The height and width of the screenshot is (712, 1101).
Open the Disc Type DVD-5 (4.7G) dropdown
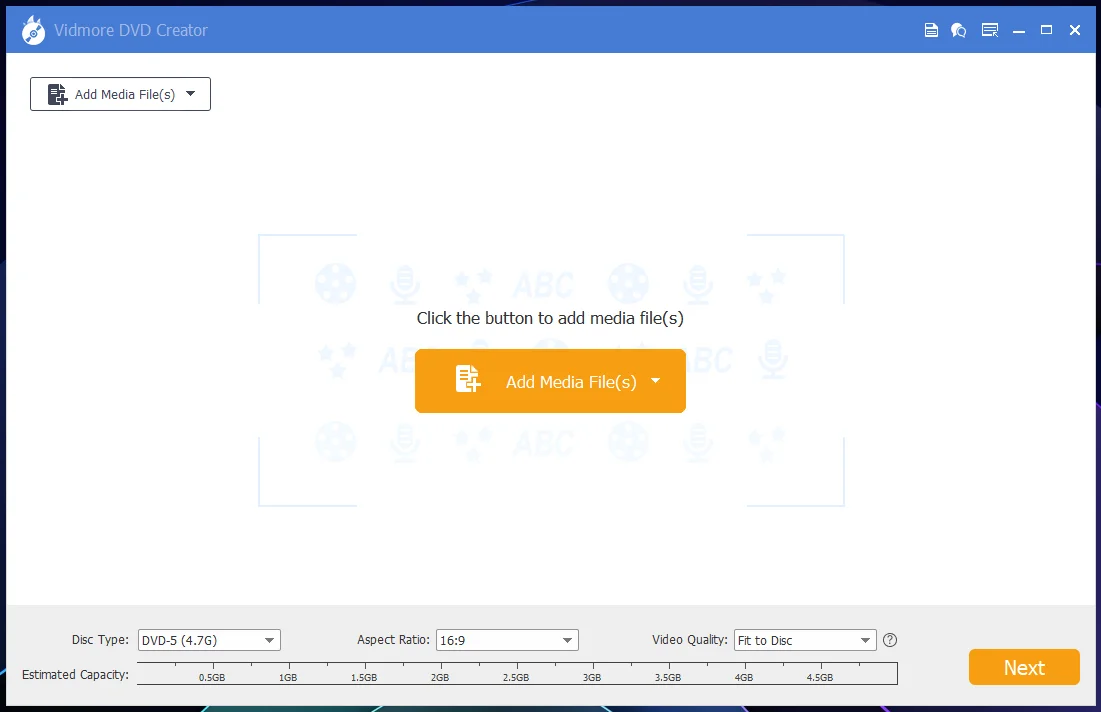coord(209,640)
